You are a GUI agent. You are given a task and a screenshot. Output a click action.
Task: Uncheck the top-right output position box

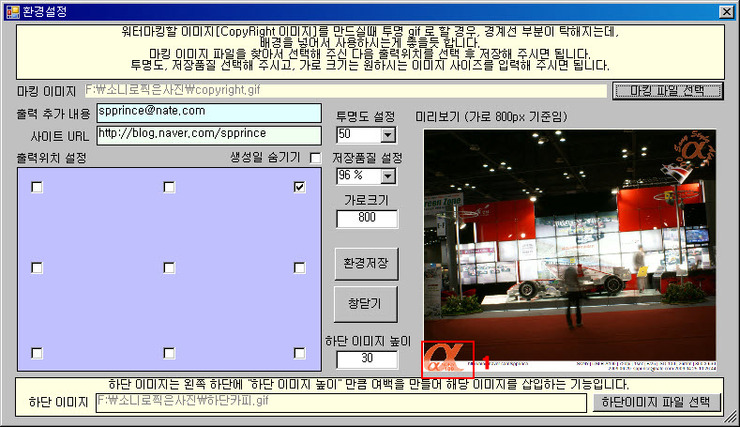299,187
